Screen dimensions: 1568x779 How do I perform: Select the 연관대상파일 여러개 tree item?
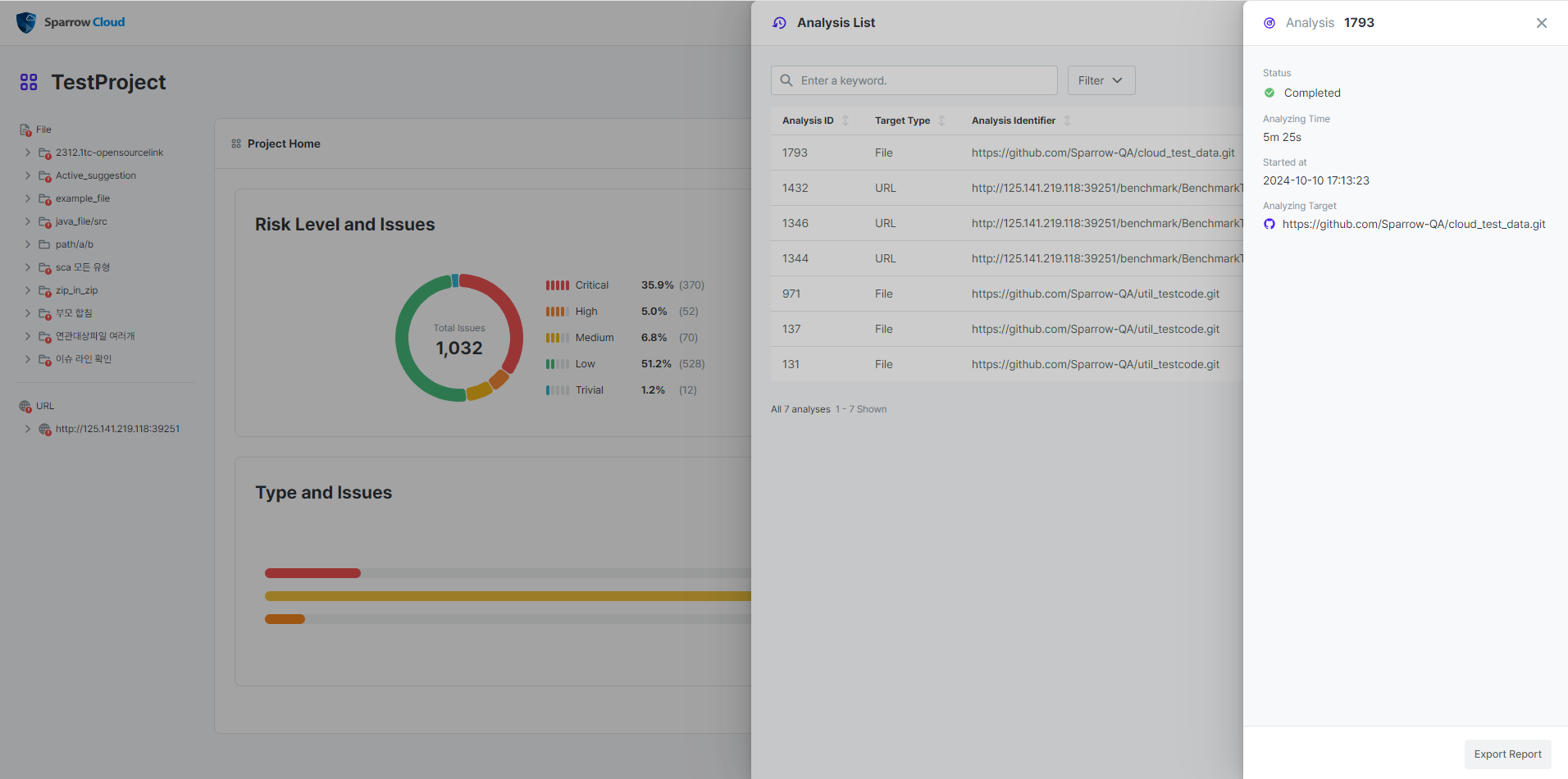click(x=95, y=336)
